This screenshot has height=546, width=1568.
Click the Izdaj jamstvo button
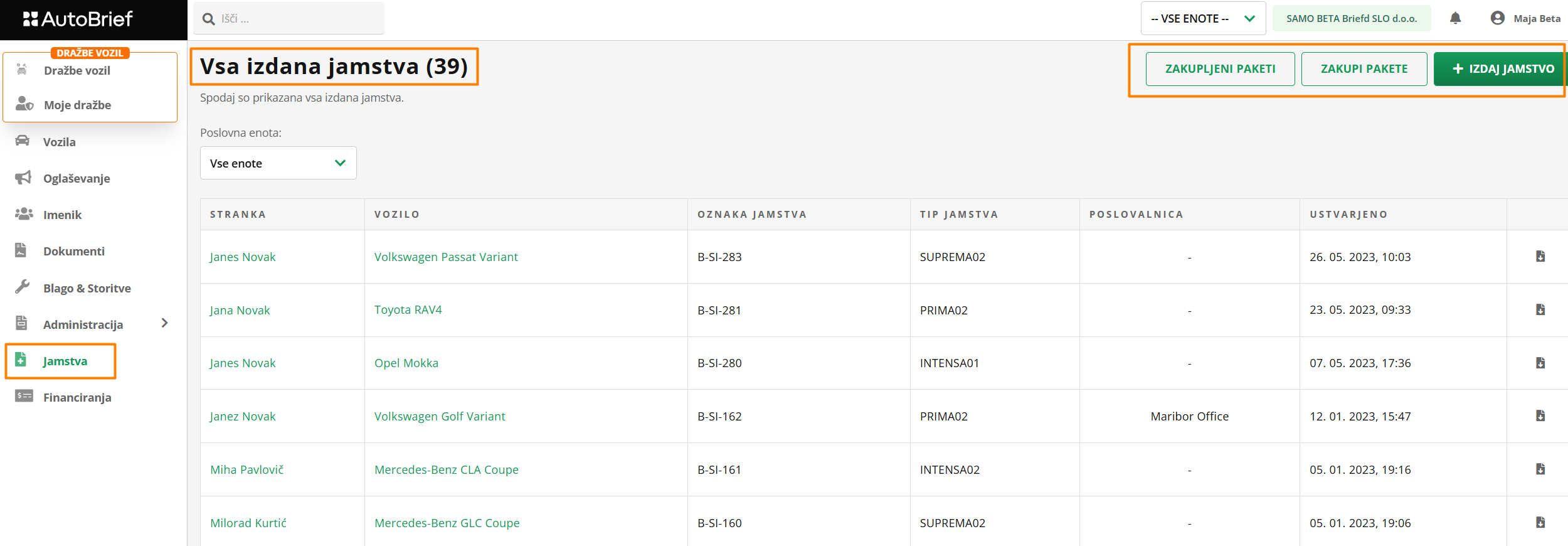(x=1502, y=69)
